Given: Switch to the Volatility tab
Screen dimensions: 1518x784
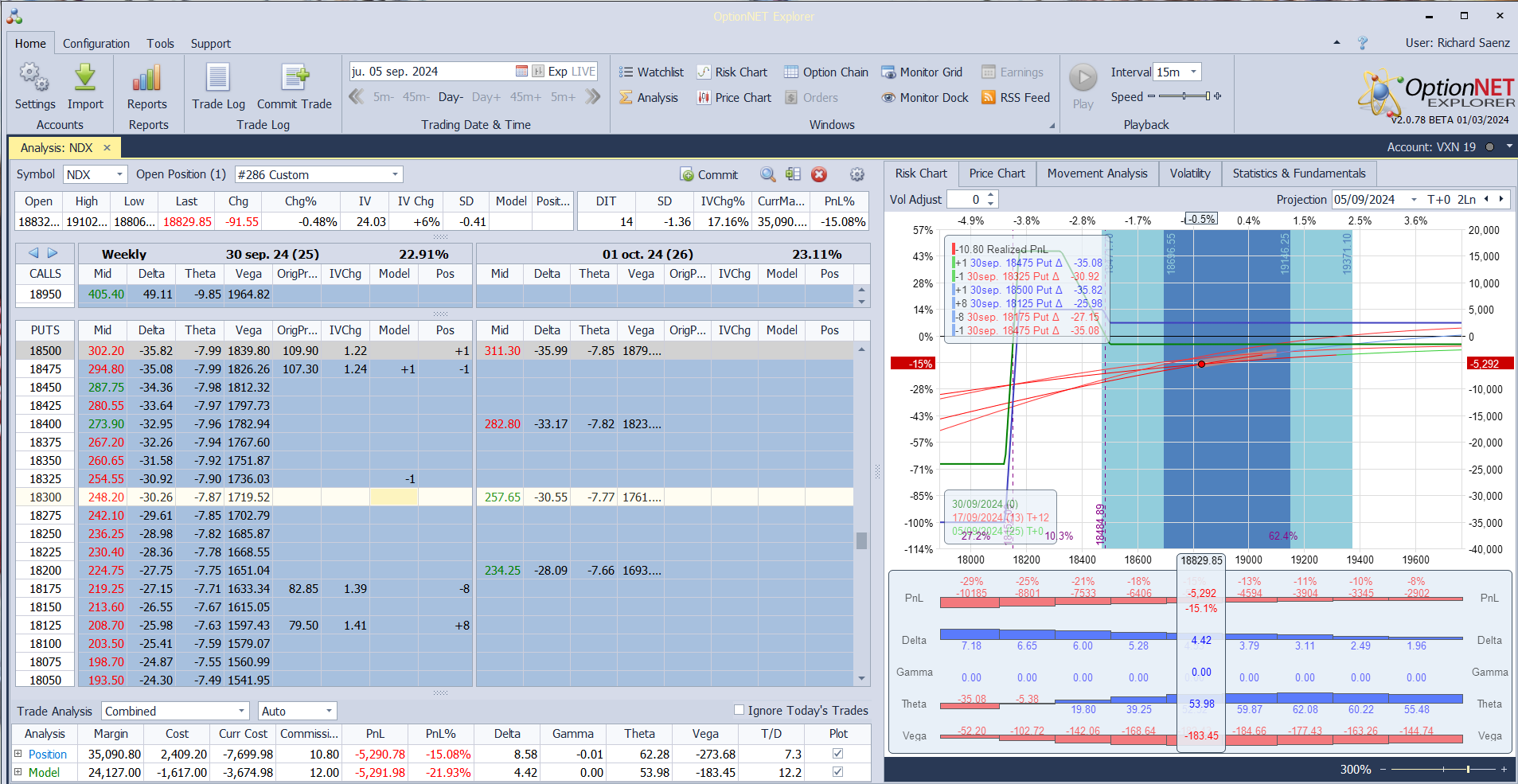Looking at the screenshot, I should click(x=1190, y=174).
